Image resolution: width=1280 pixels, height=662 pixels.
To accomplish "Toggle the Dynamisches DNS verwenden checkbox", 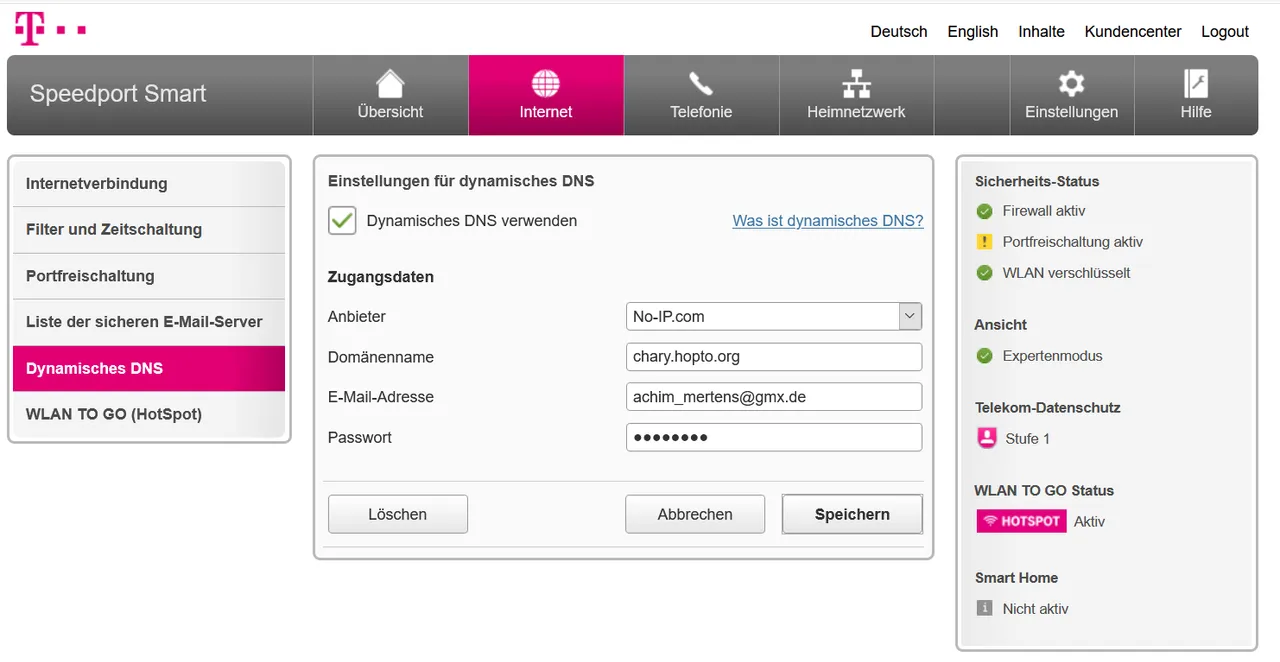I will (x=342, y=221).
